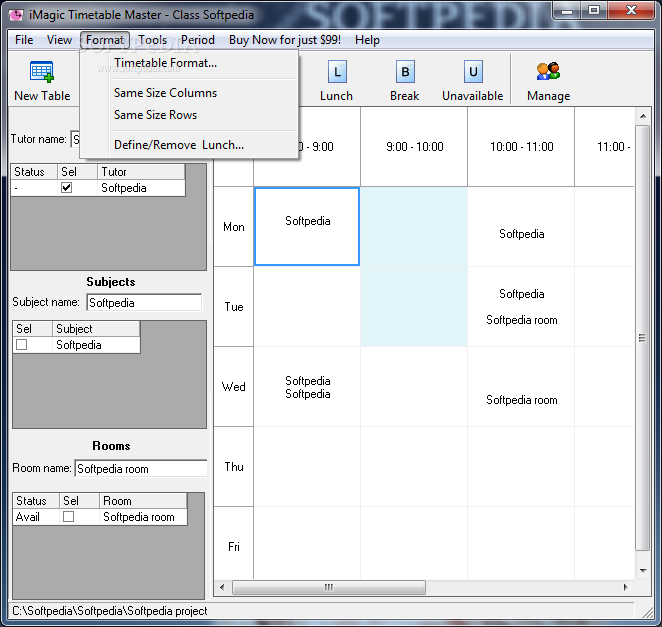Check the Softpedia room checkbox
The image size is (662, 627).
point(68,516)
